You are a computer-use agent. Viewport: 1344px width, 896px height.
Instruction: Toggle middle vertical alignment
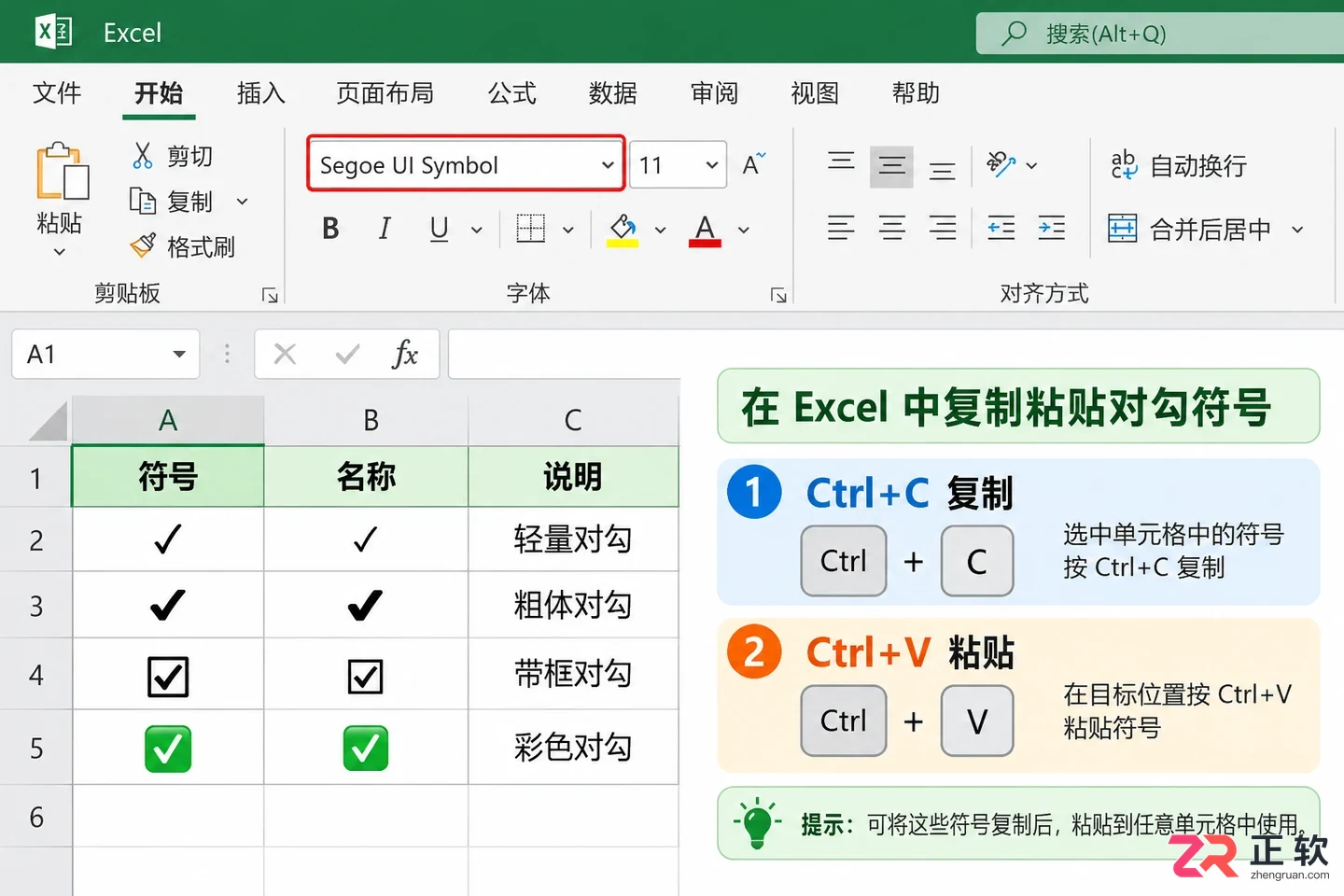click(x=891, y=166)
